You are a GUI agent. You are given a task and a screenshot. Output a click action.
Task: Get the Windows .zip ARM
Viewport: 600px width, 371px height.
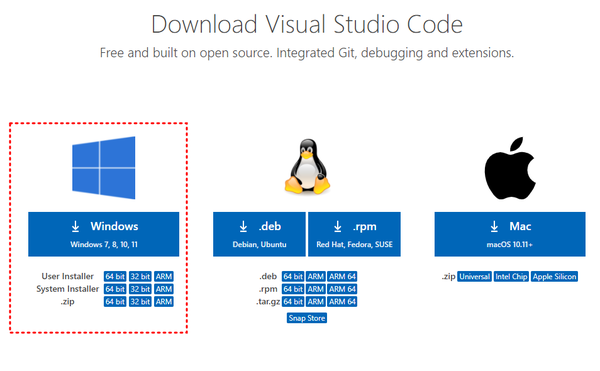[164, 301]
